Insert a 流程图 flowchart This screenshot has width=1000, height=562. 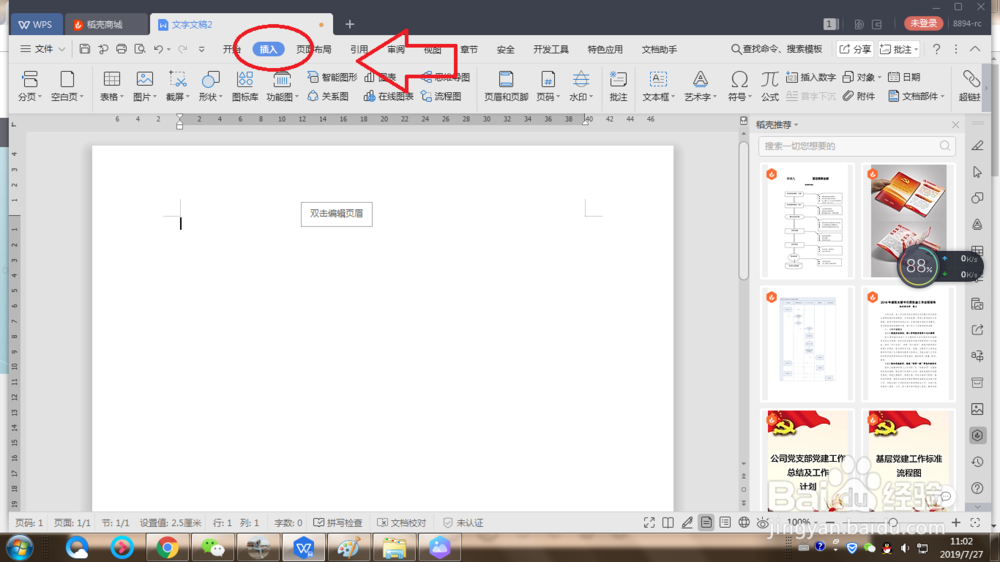point(441,96)
